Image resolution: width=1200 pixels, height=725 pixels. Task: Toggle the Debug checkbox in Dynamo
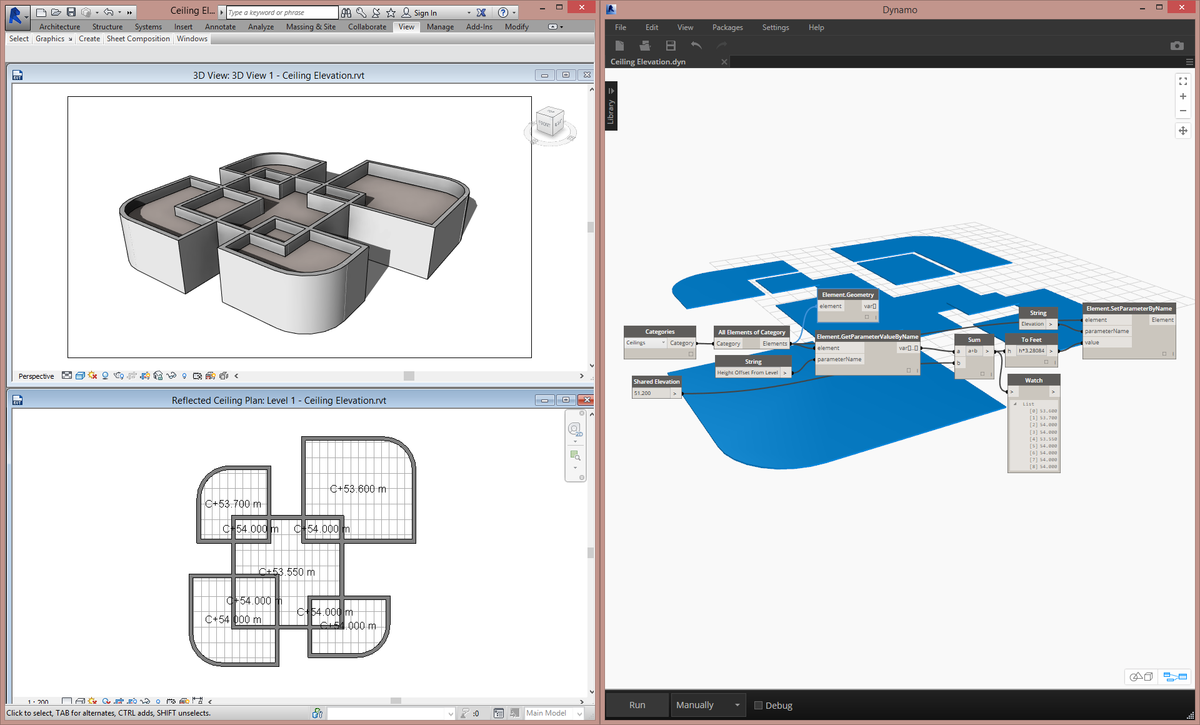click(758, 705)
